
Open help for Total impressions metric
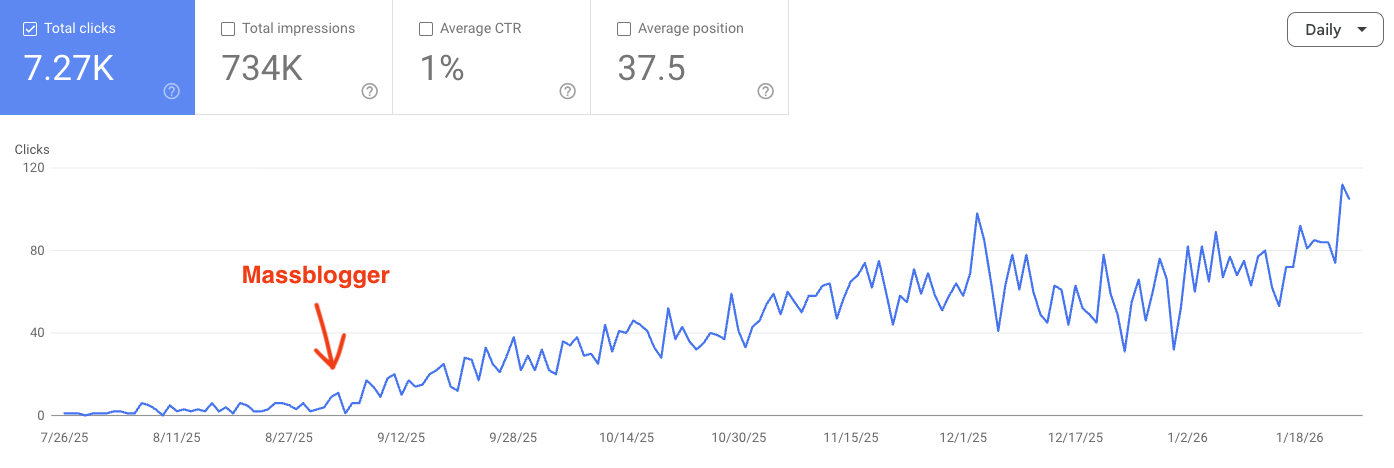click(369, 91)
